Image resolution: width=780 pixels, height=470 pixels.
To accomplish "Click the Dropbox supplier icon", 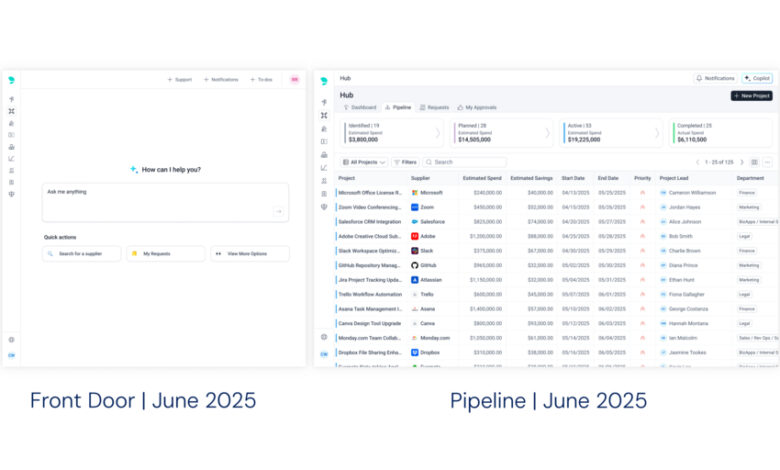I will [x=415, y=352].
